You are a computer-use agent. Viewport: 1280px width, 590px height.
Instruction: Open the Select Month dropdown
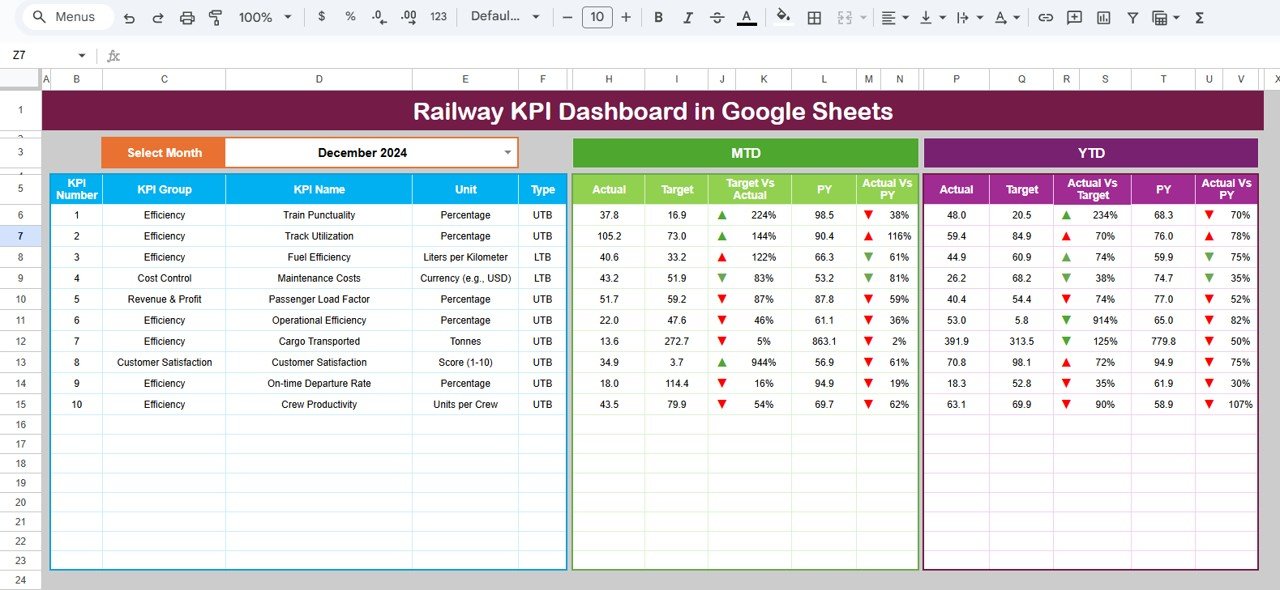click(507, 153)
